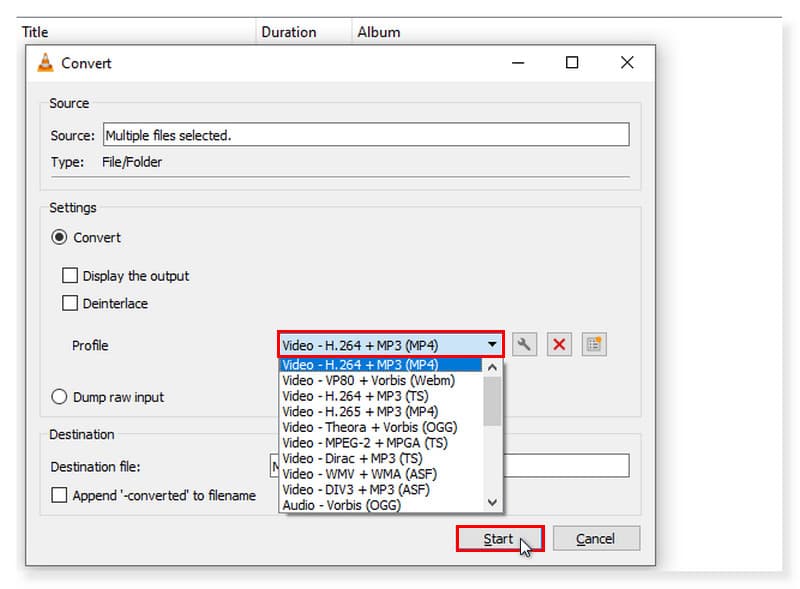Screen dimensions: 800x589
Task: Select Video - H.265 + MP3 (MP4) profile
Action: (362, 411)
